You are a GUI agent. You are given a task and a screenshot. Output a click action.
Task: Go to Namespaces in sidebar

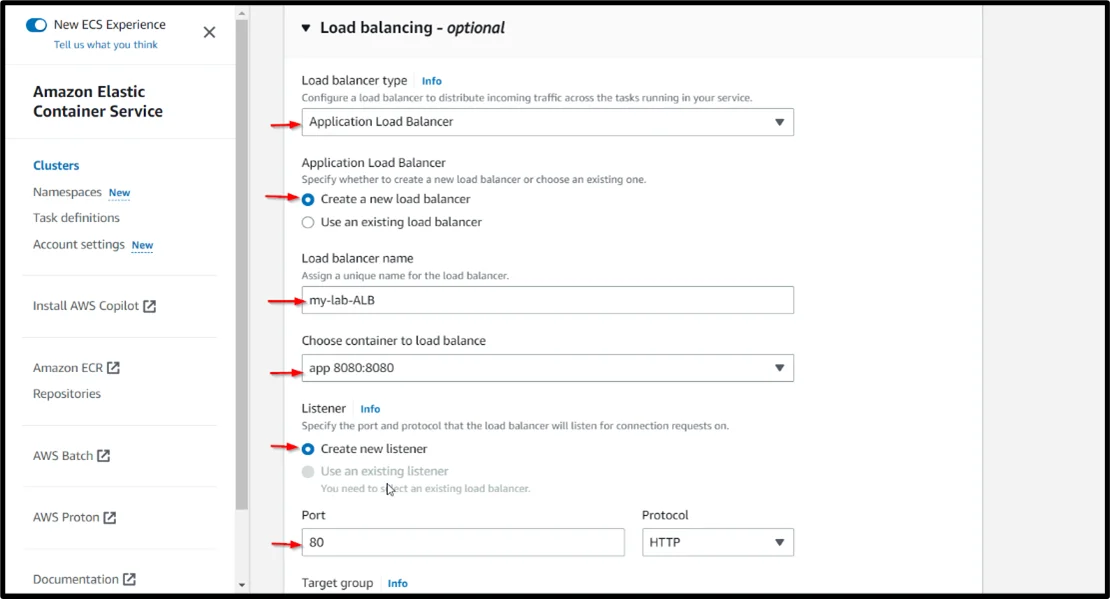point(67,192)
